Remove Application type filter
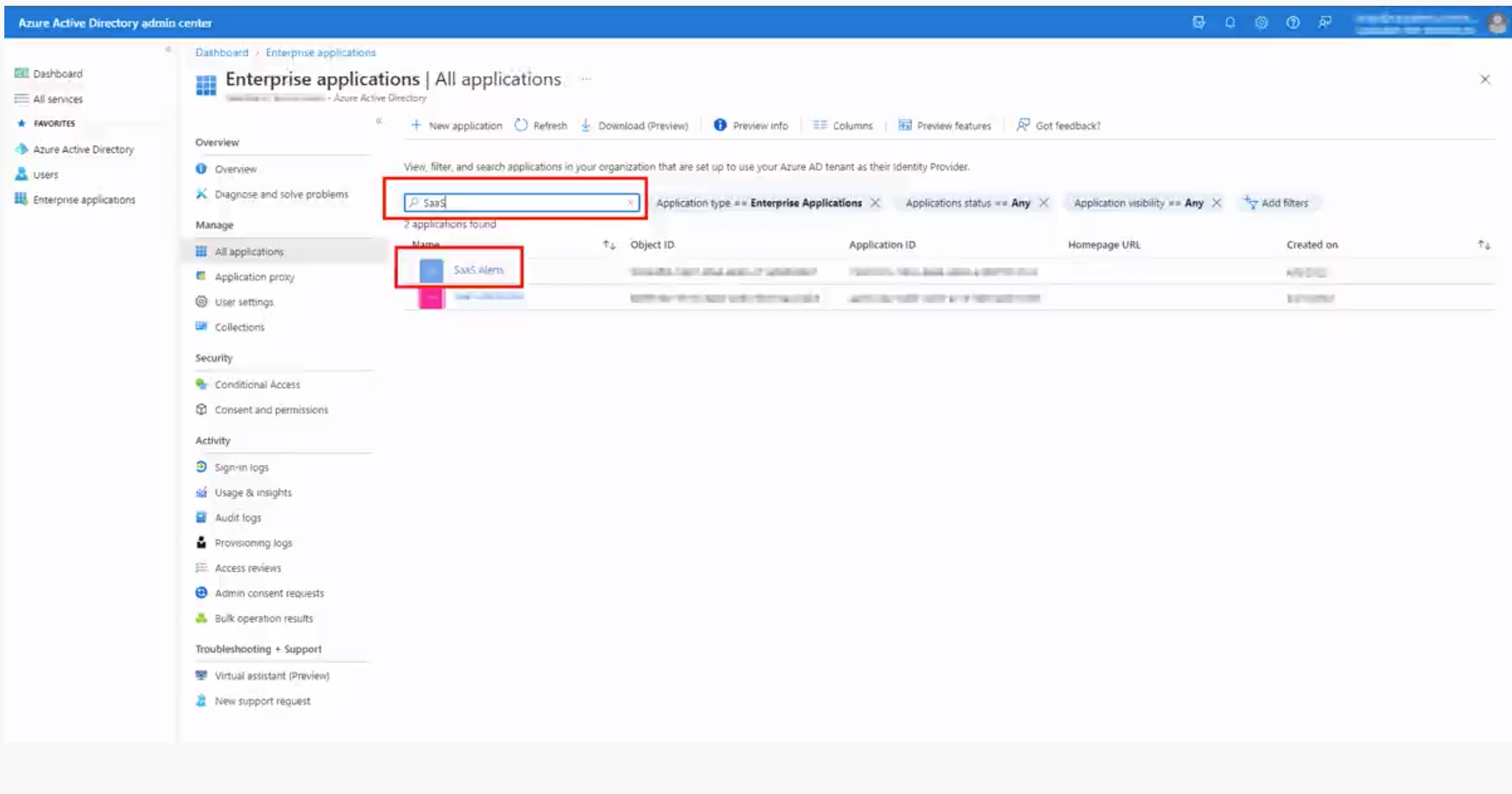Viewport: 1512px width, 794px height. click(x=875, y=203)
